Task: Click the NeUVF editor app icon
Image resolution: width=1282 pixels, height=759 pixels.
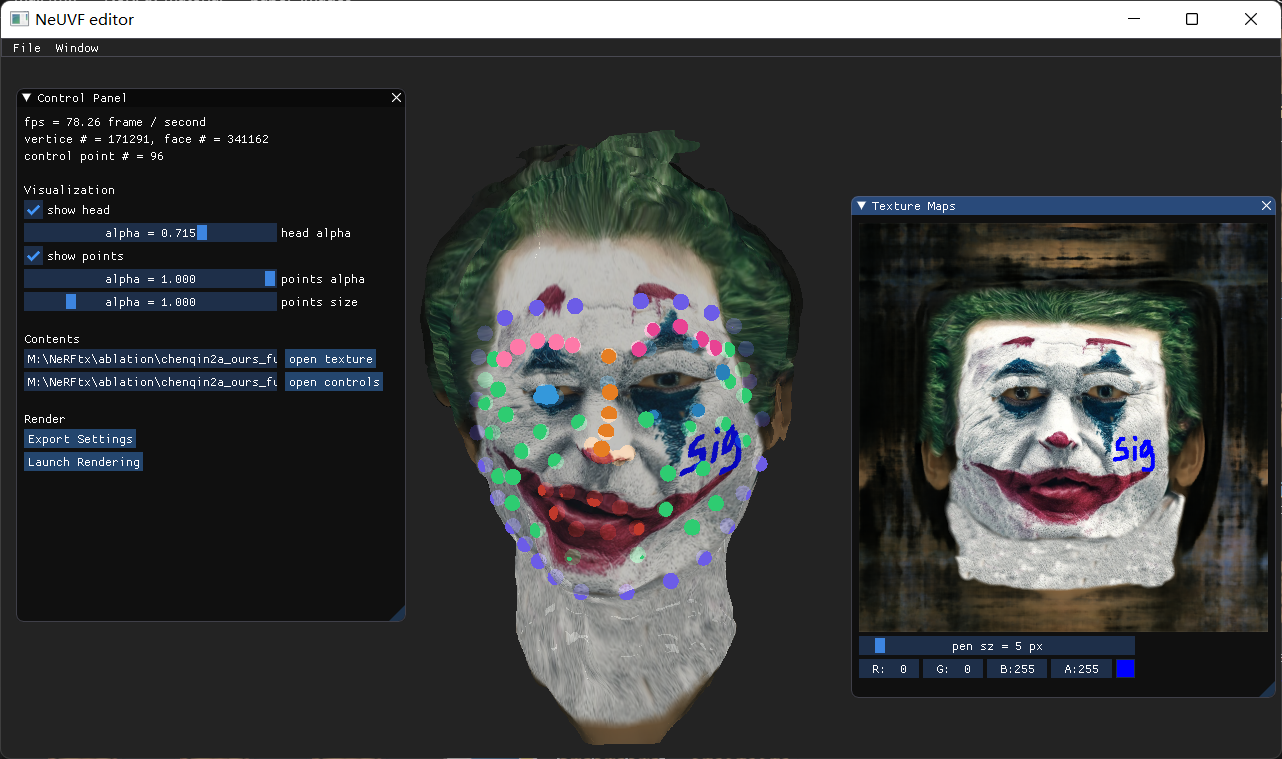Action: tap(20, 19)
